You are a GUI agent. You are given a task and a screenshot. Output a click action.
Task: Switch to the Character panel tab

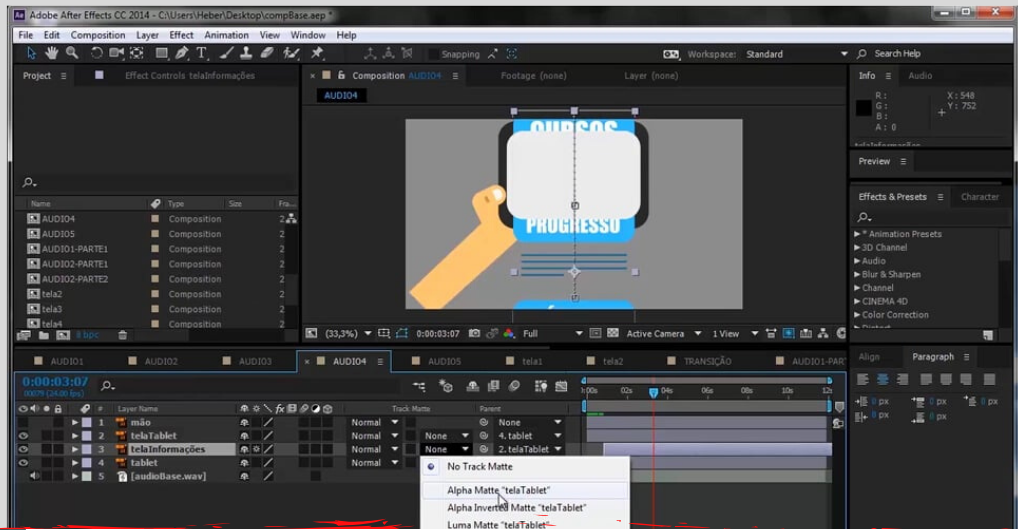980,197
